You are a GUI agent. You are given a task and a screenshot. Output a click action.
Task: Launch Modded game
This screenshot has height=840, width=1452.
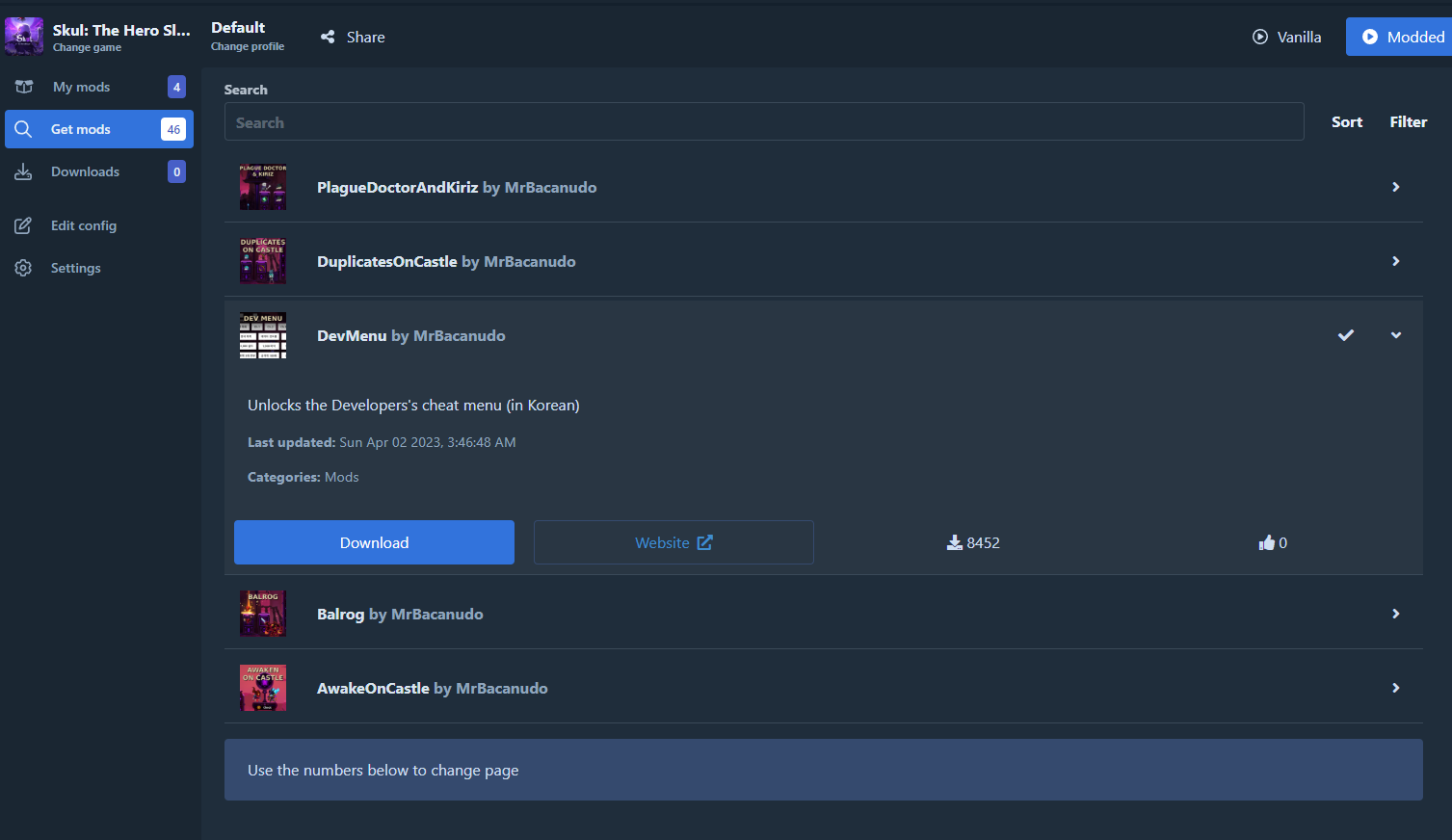pos(1399,37)
